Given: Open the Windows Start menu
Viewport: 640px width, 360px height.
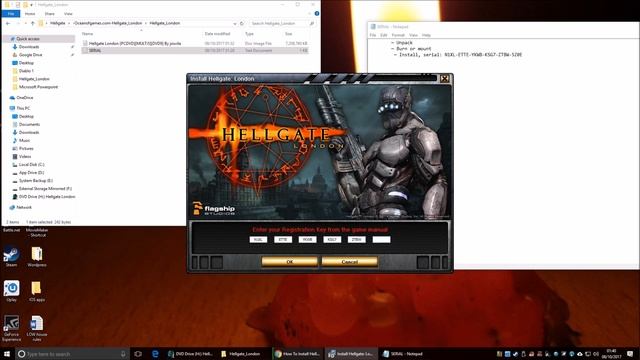Looking at the screenshot, I should pyautogui.click(x=7, y=354).
